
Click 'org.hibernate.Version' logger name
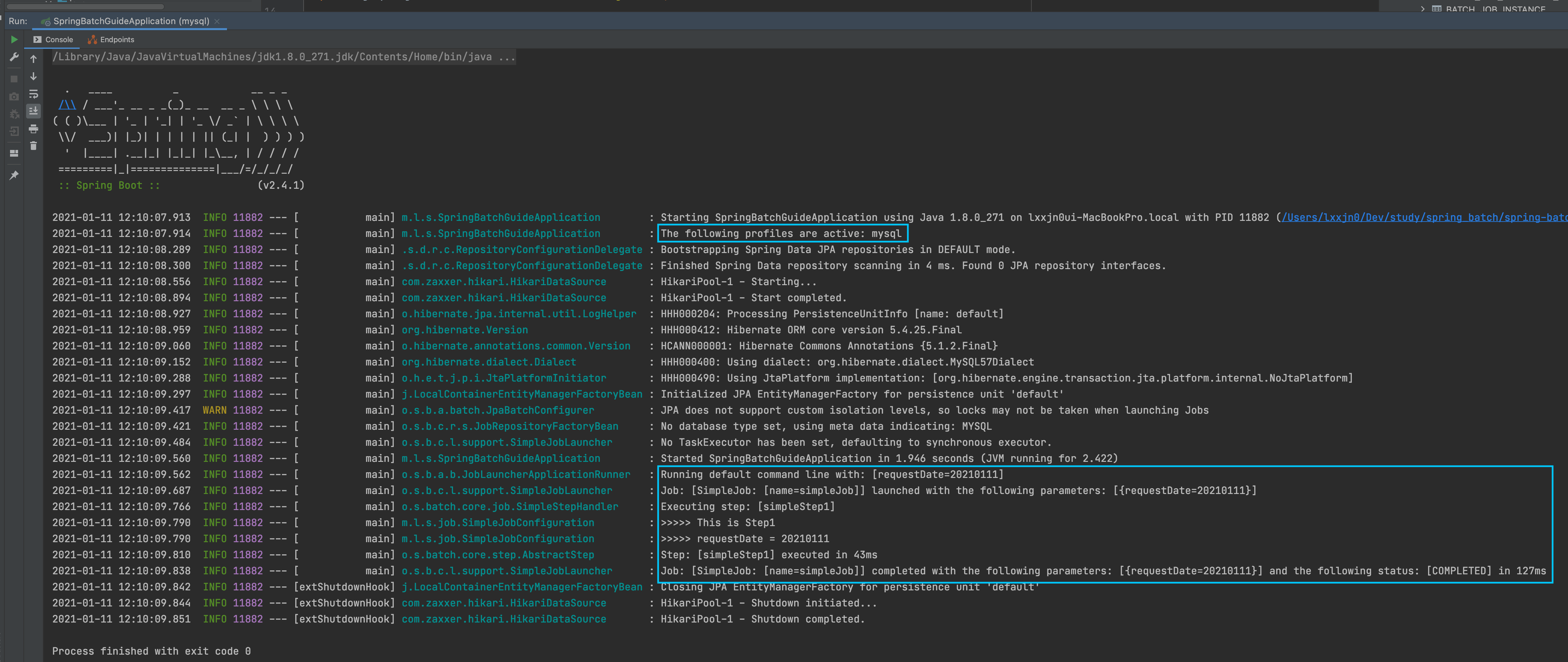click(x=464, y=330)
